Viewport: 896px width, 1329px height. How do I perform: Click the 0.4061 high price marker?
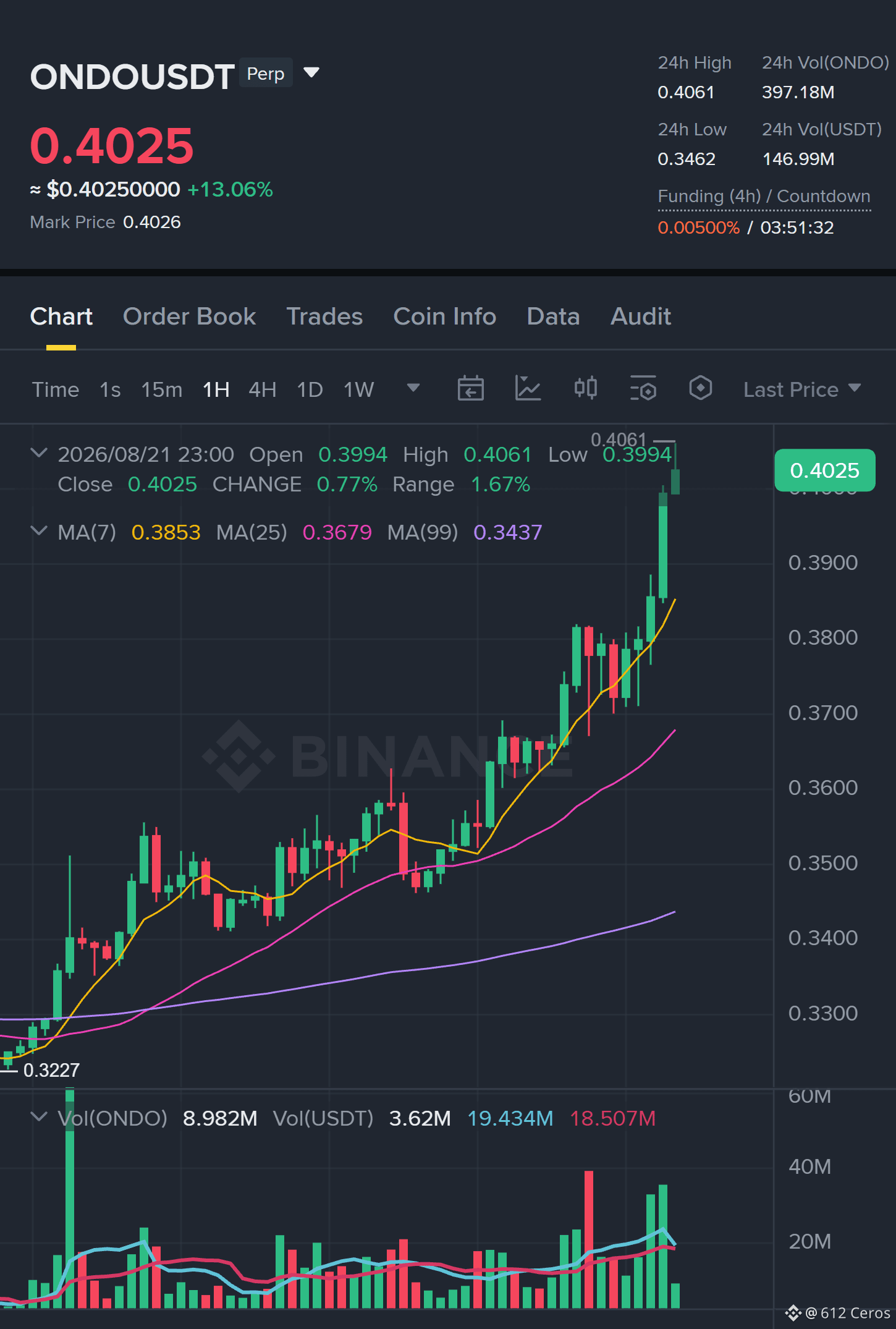618,439
